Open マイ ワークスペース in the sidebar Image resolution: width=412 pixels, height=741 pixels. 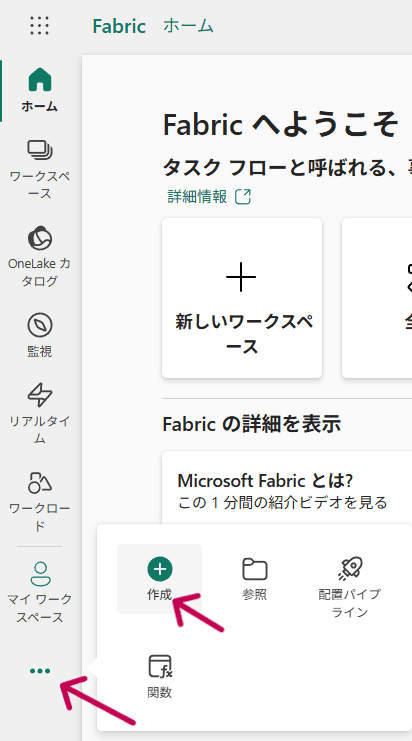[x=40, y=592]
